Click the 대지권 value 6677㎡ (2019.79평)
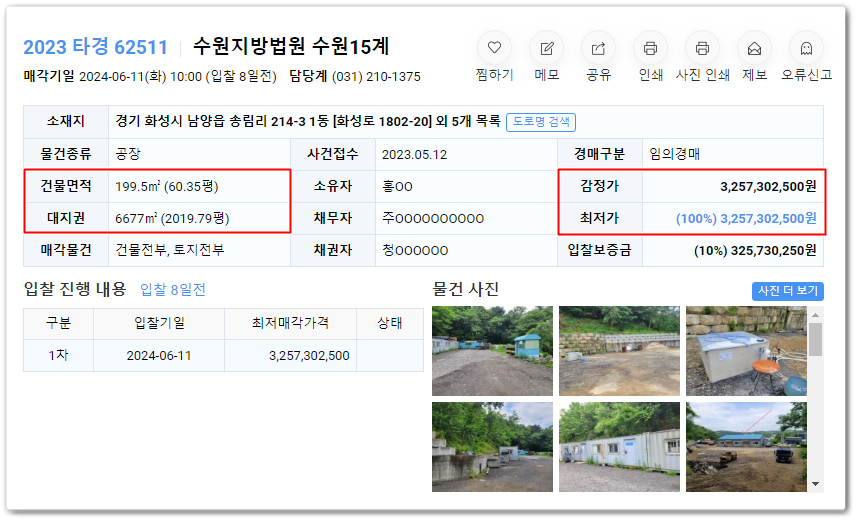The width and height of the screenshot is (858, 522). pyautogui.click(x=172, y=218)
